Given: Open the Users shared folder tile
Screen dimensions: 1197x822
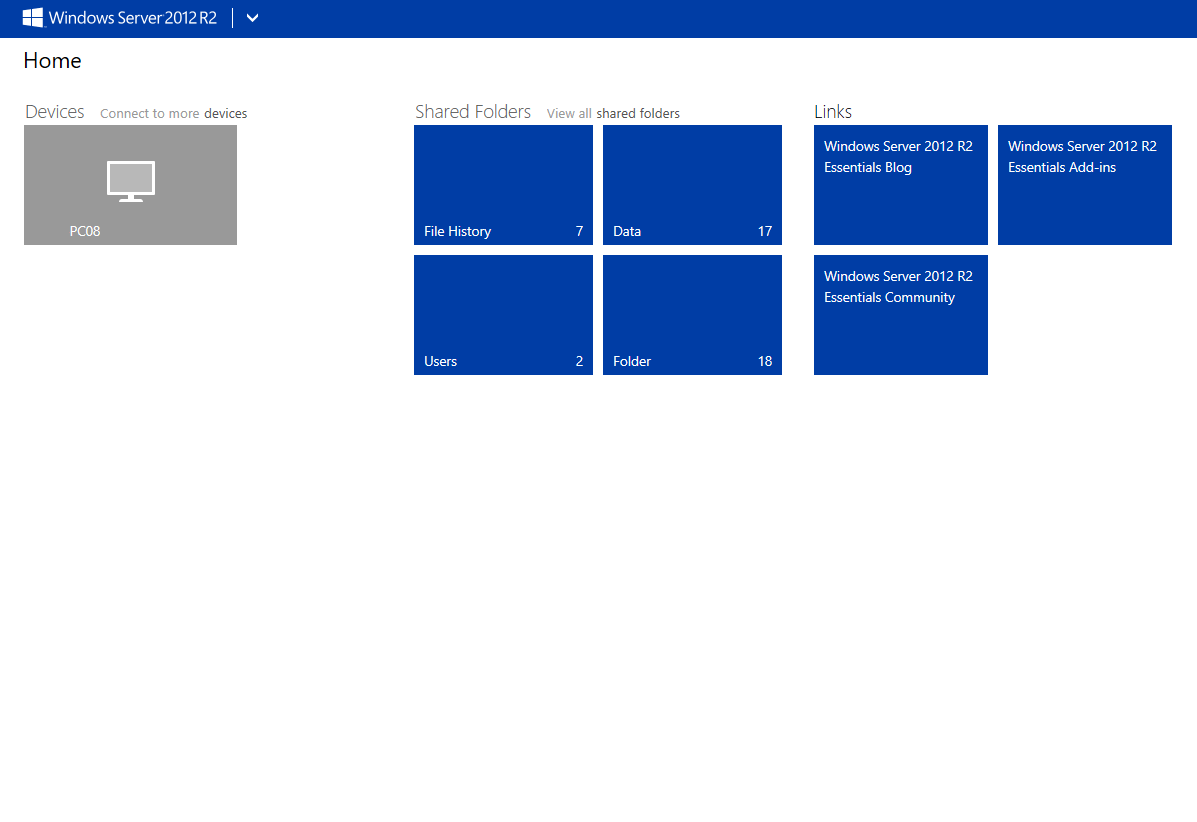Looking at the screenshot, I should (503, 314).
